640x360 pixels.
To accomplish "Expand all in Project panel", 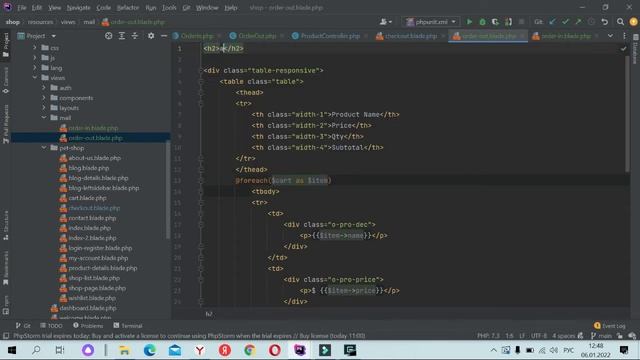I will [122, 36].
